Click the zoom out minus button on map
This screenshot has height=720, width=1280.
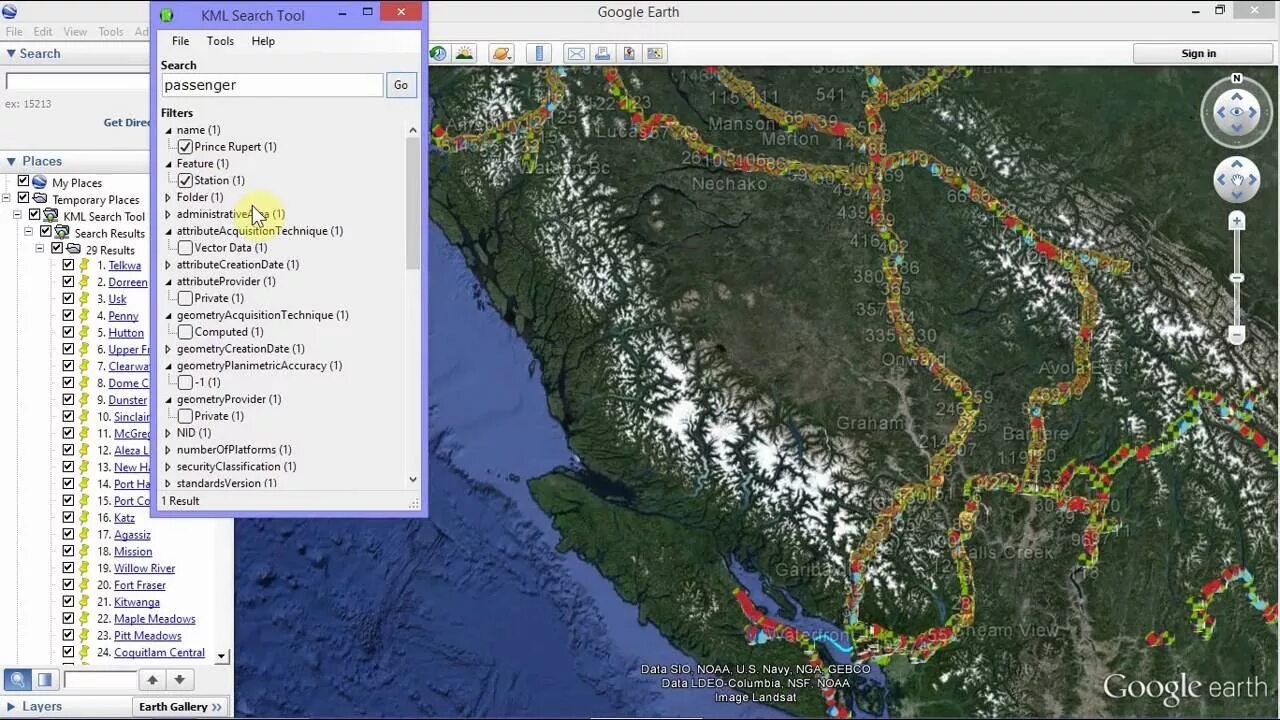pos(1237,335)
